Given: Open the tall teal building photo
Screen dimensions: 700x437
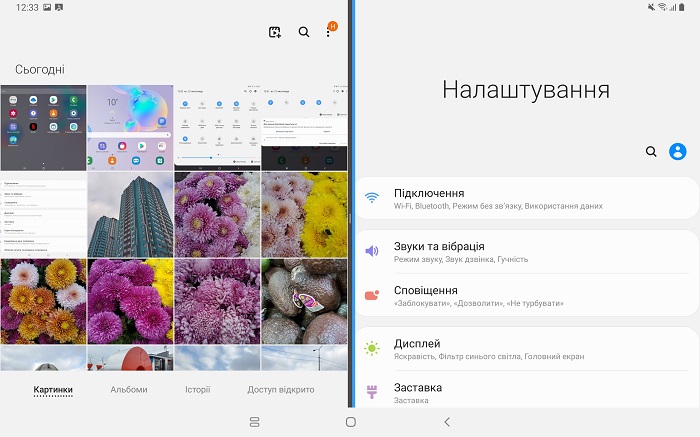Looking at the screenshot, I should [130, 215].
